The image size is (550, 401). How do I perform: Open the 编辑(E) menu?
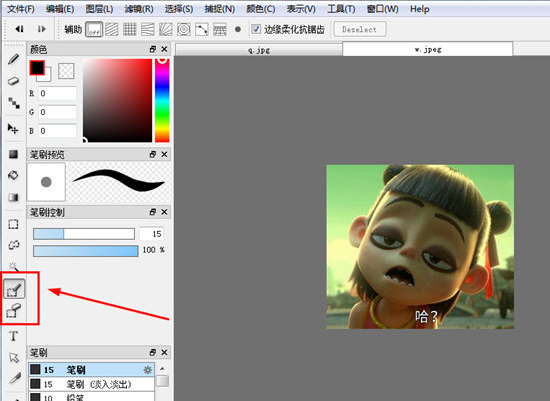60,9
